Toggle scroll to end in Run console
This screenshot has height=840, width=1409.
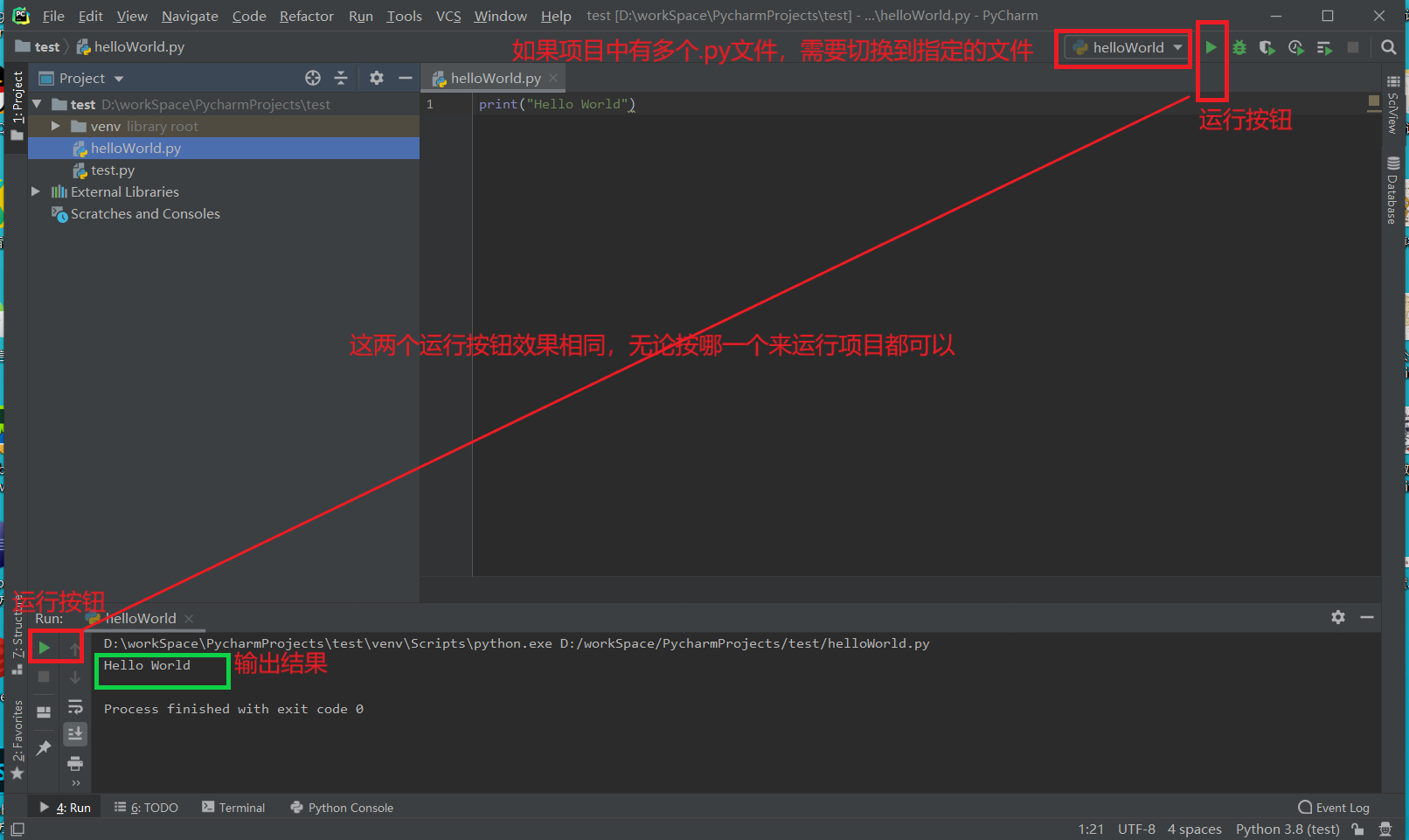[x=75, y=733]
